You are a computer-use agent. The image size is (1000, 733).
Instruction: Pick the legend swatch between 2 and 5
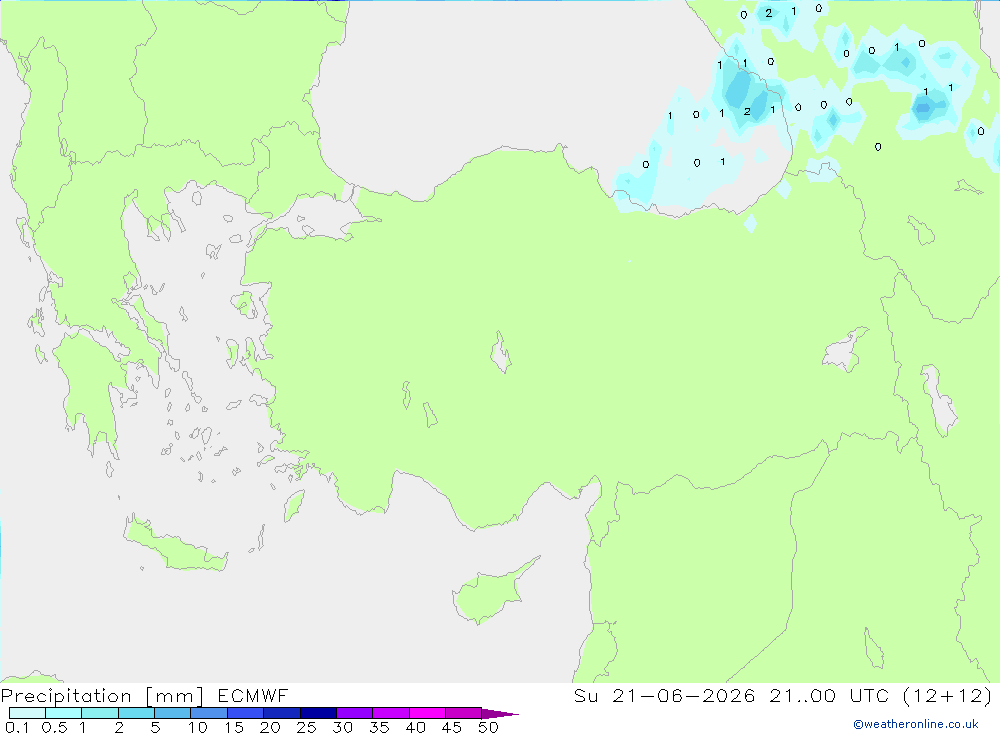tap(136, 713)
